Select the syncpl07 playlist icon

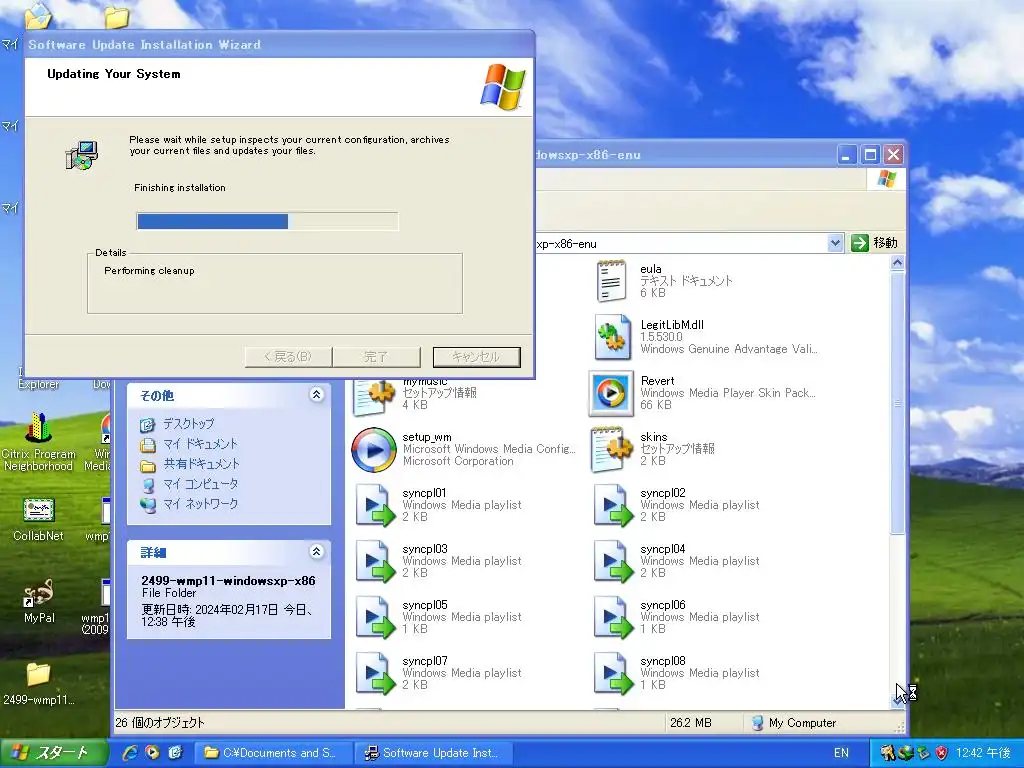[x=375, y=673]
